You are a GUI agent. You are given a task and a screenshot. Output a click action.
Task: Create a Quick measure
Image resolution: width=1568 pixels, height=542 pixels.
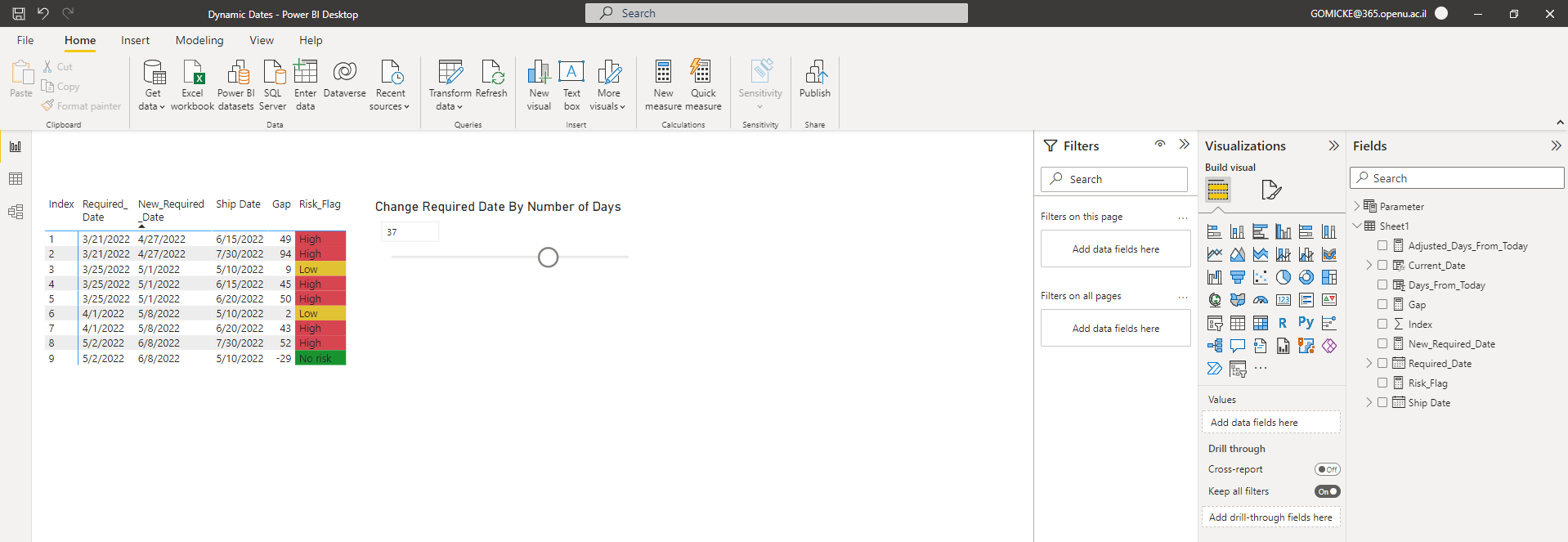[x=703, y=85]
